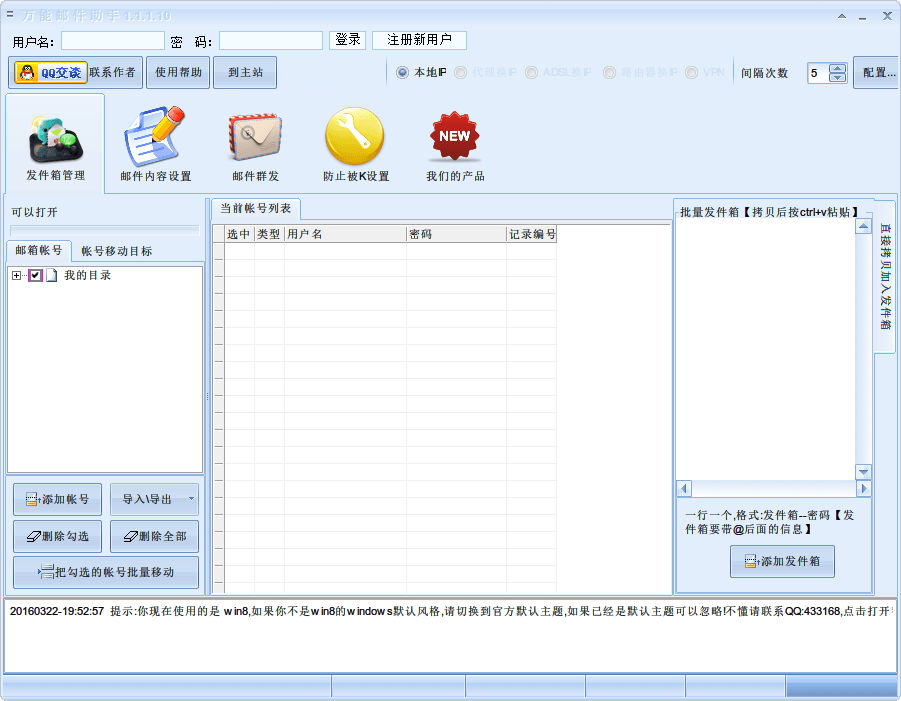
Task: Click the 登录 button
Action: tap(348, 40)
